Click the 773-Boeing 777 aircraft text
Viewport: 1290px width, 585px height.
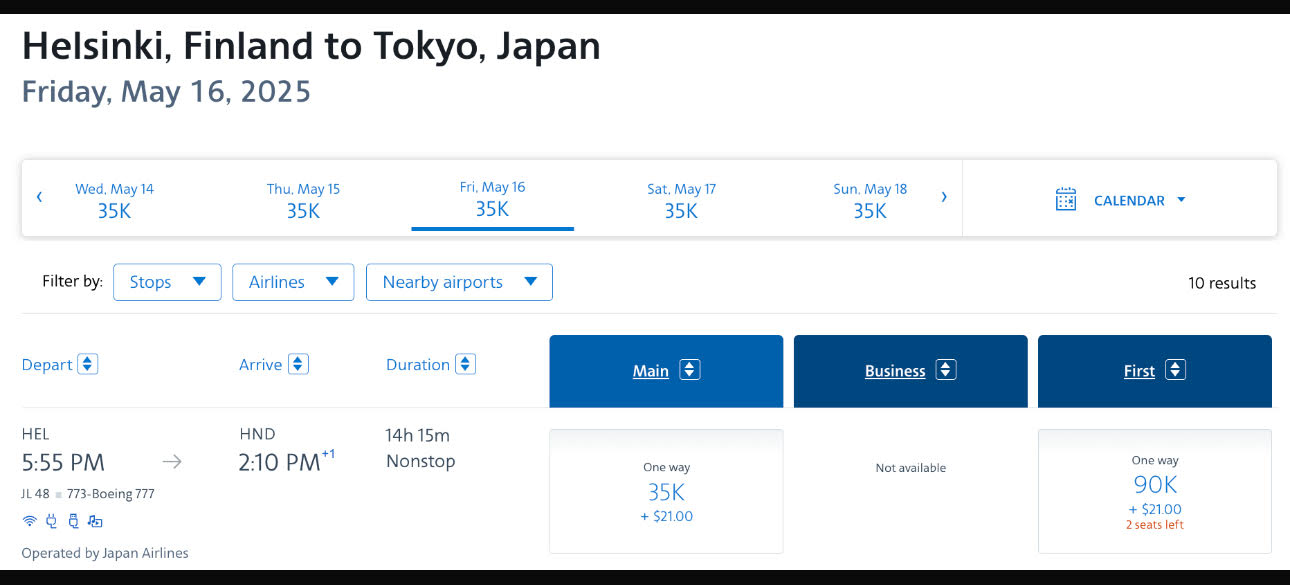tap(111, 494)
